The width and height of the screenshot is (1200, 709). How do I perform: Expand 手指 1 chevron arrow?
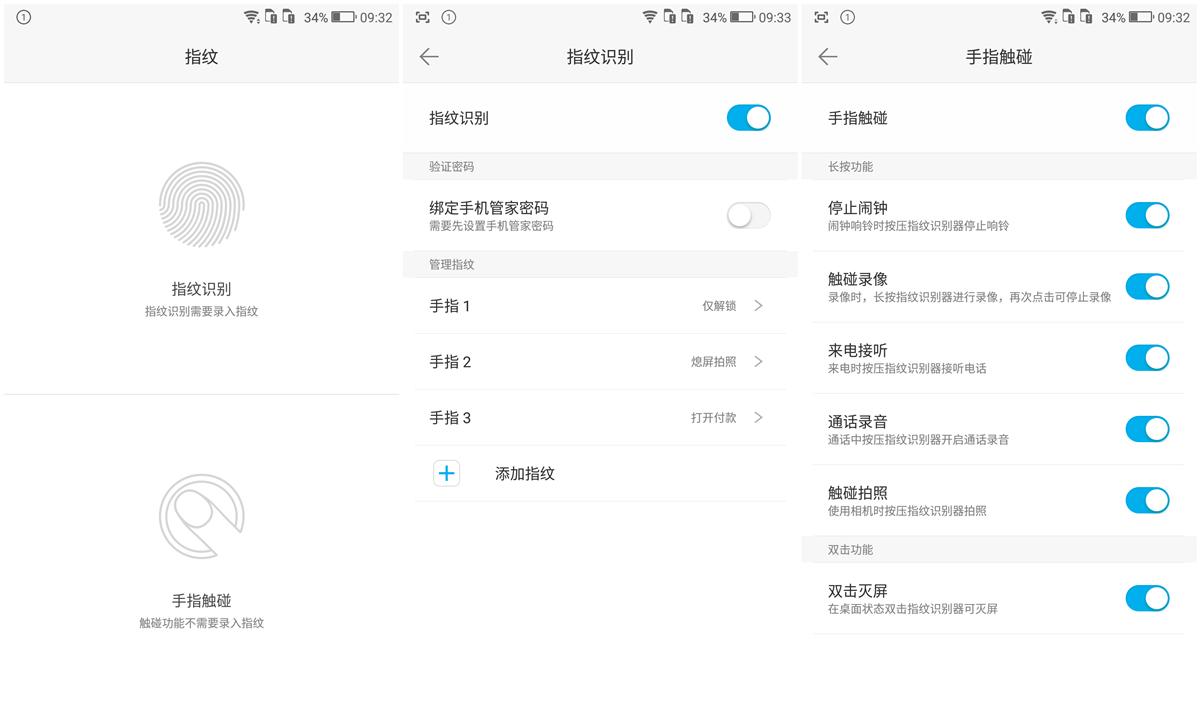[x=758, y=306]
